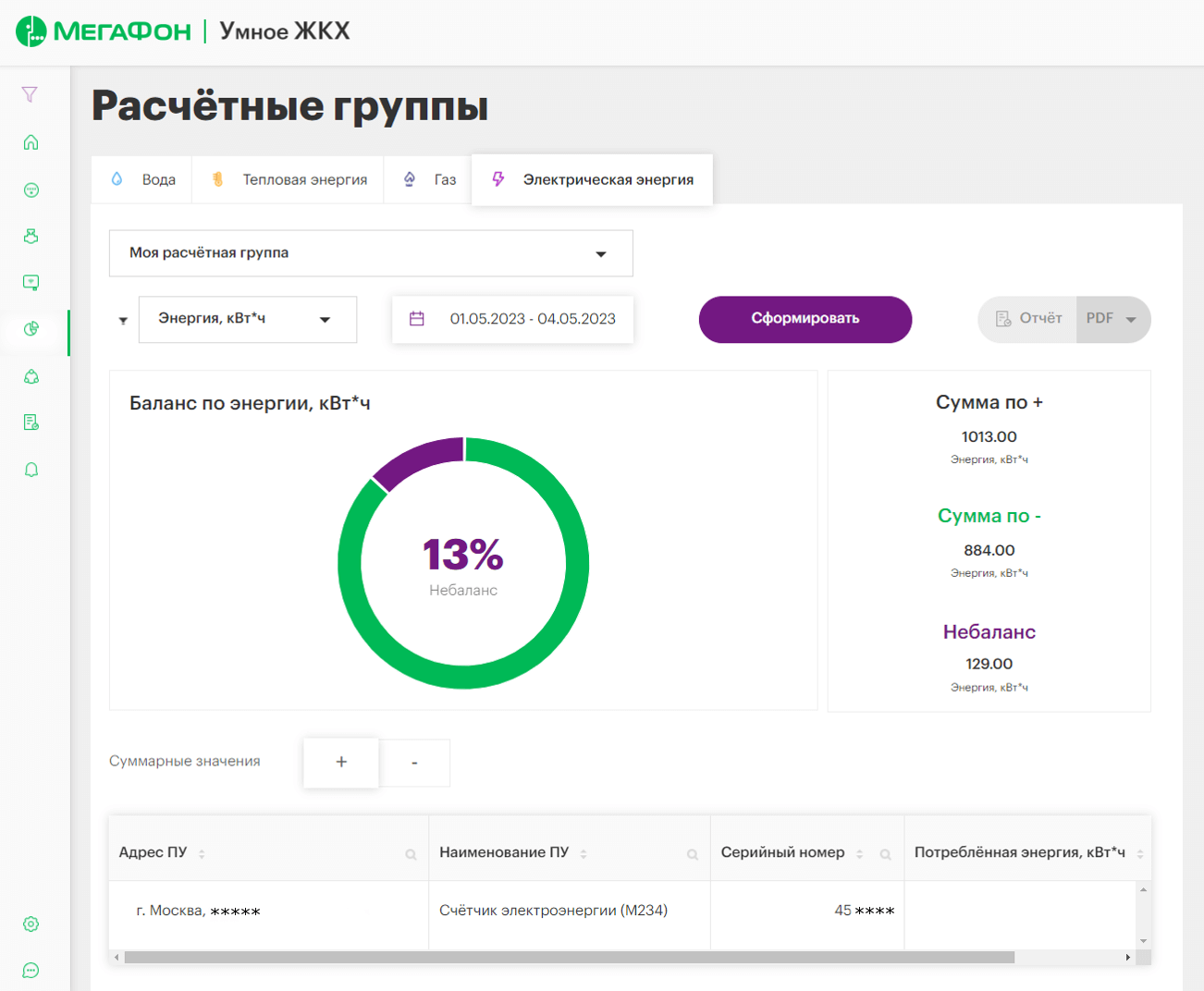Screen dimensions: 1204x991
Task: Open settings gear icon in sidebar
Action: coord(31,924)
